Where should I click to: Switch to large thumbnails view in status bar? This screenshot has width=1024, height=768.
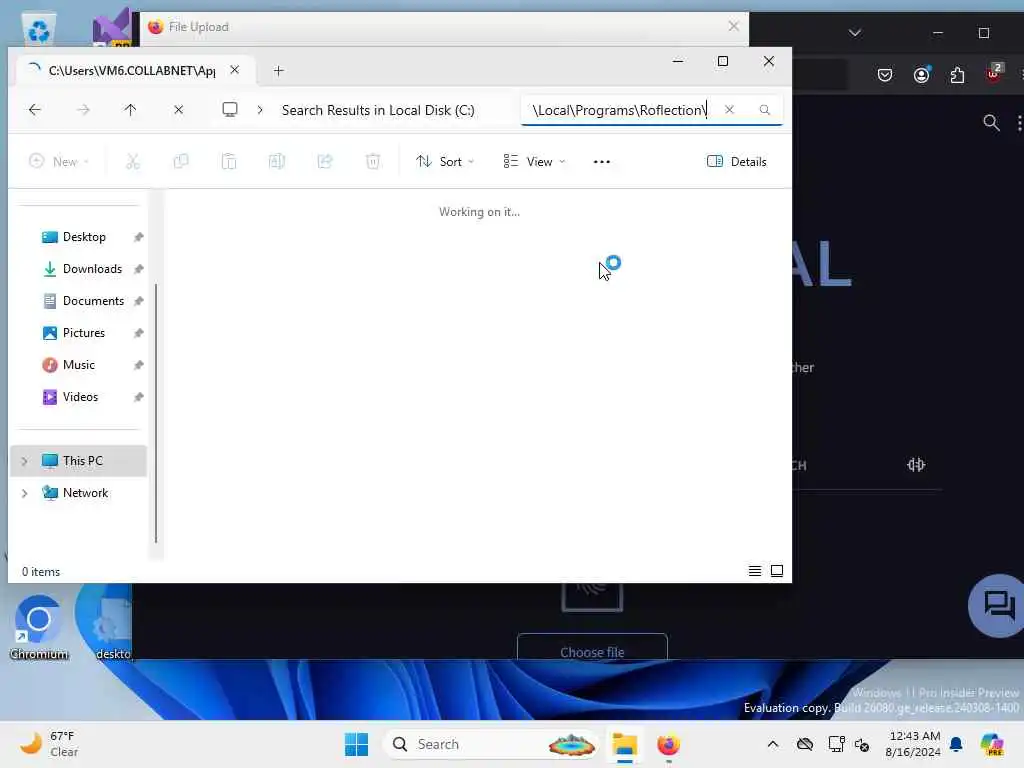[776, 571]
